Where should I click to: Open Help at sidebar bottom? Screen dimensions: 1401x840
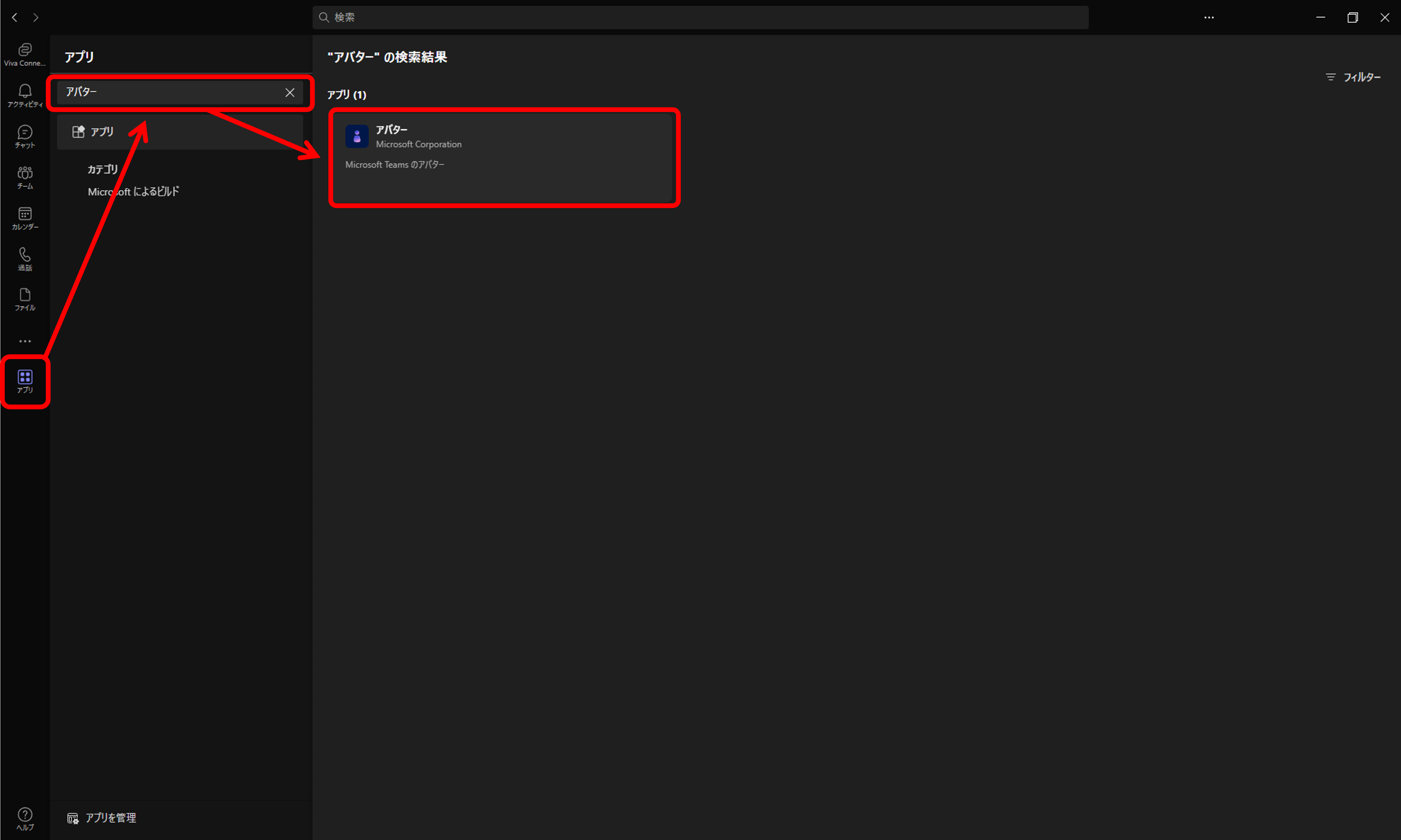pos(25,819)
